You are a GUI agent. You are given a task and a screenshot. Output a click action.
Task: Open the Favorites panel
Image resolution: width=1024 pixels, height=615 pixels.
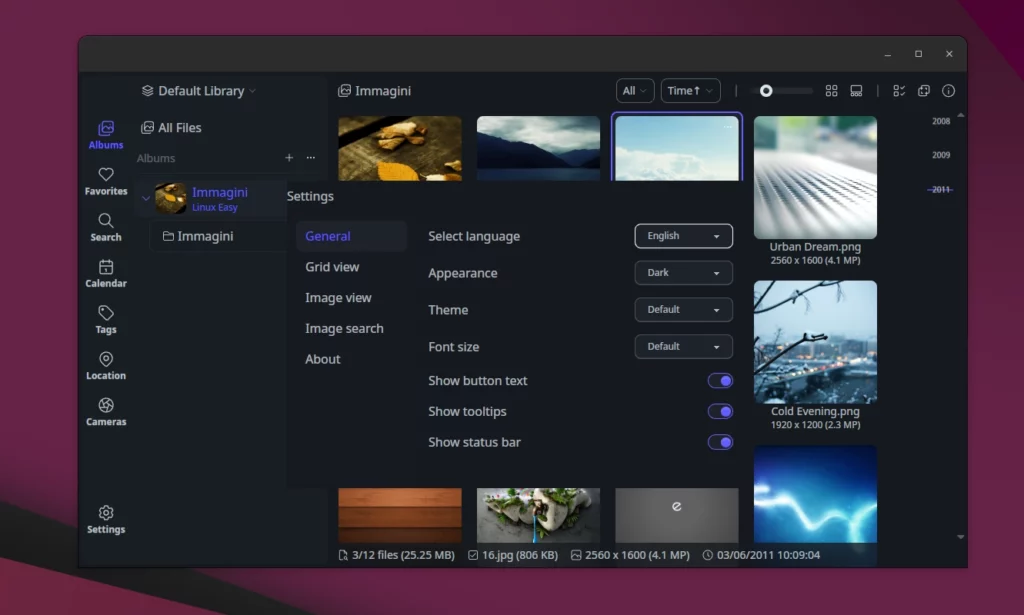pyautogui.click(x=105, y=180)
